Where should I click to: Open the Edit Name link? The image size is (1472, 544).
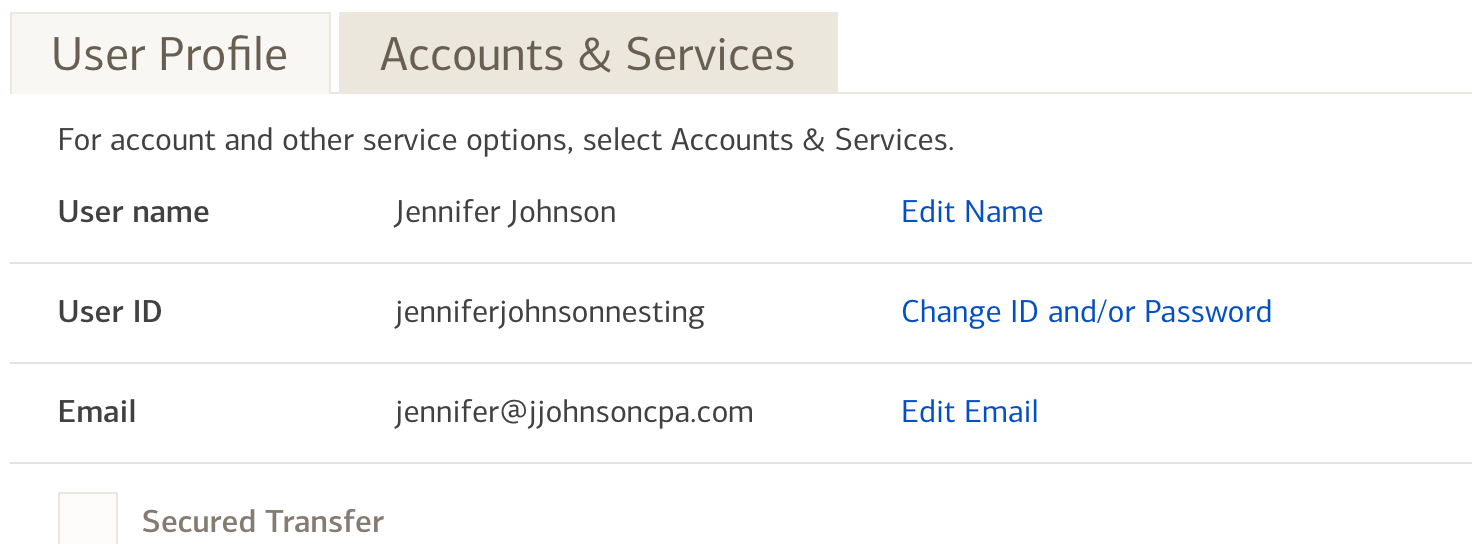click(x=972, y=212)
